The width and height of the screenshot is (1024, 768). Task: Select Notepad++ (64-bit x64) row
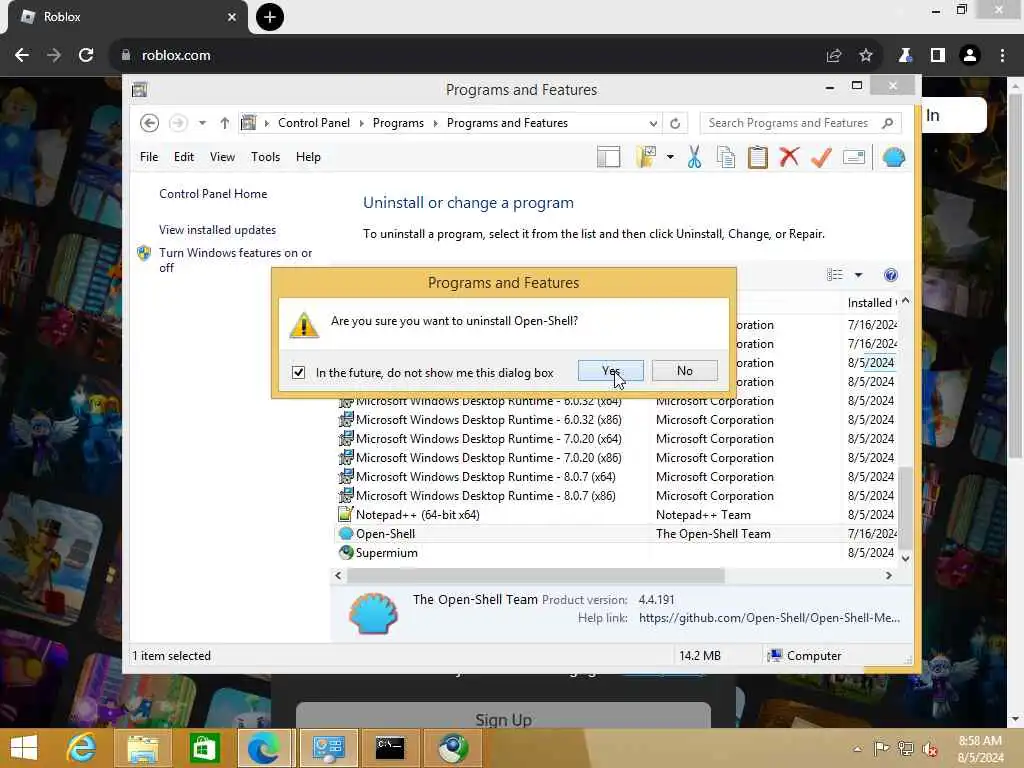coord(616,515)
